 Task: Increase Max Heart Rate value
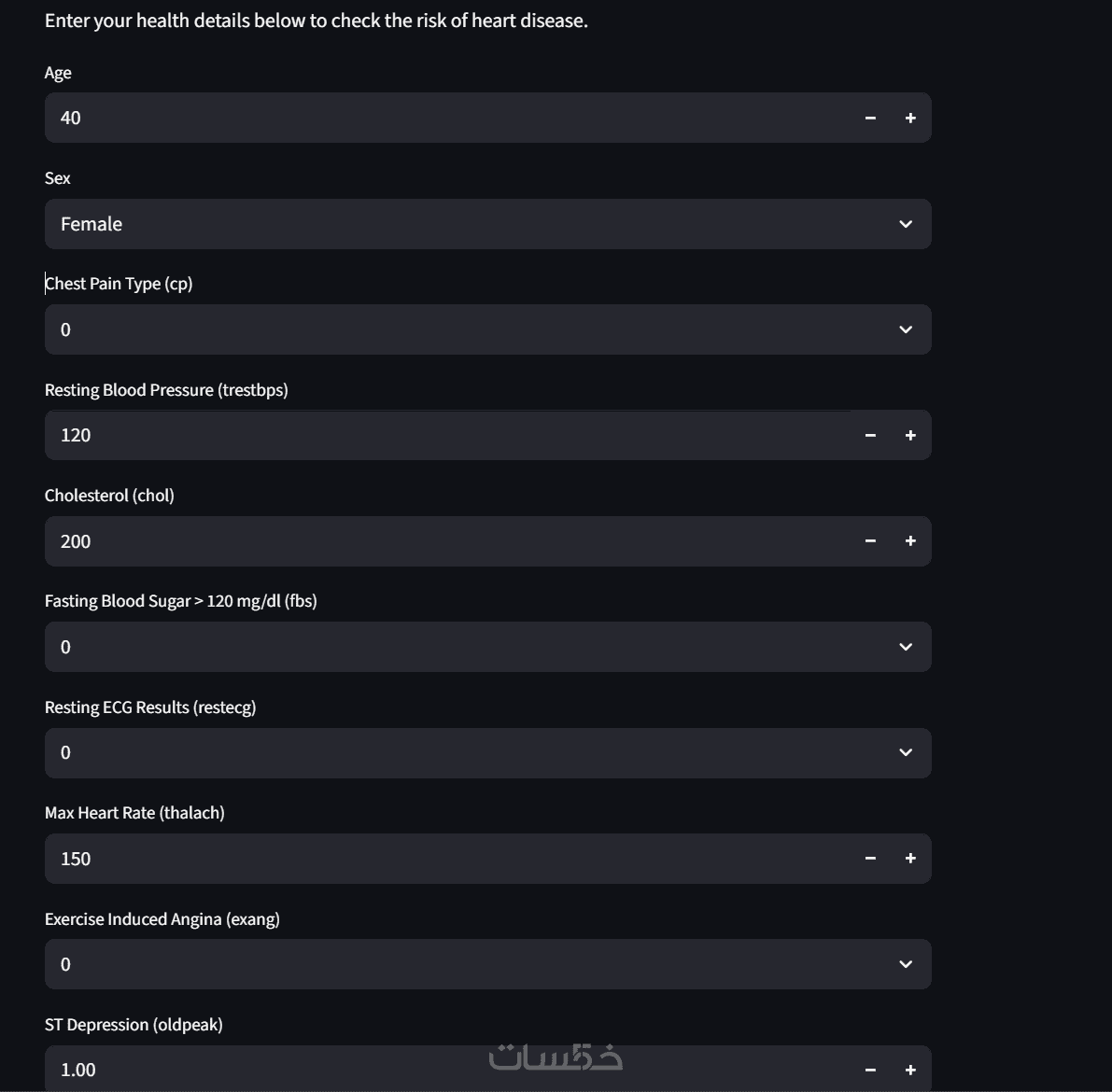(x=910, y=859)
